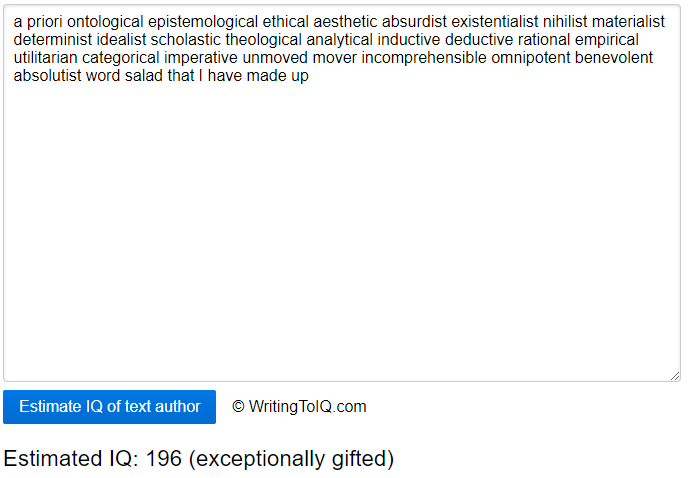Viewport: 690px width, 478px height.
Task: Click the WritingToIQ.com copyright text
Action: coord(299,407)
